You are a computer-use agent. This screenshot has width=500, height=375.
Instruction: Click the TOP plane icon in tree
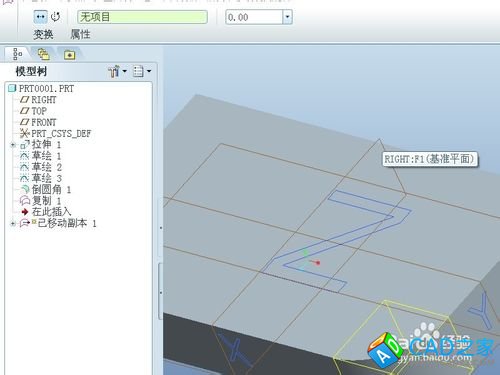click(25, 111)
